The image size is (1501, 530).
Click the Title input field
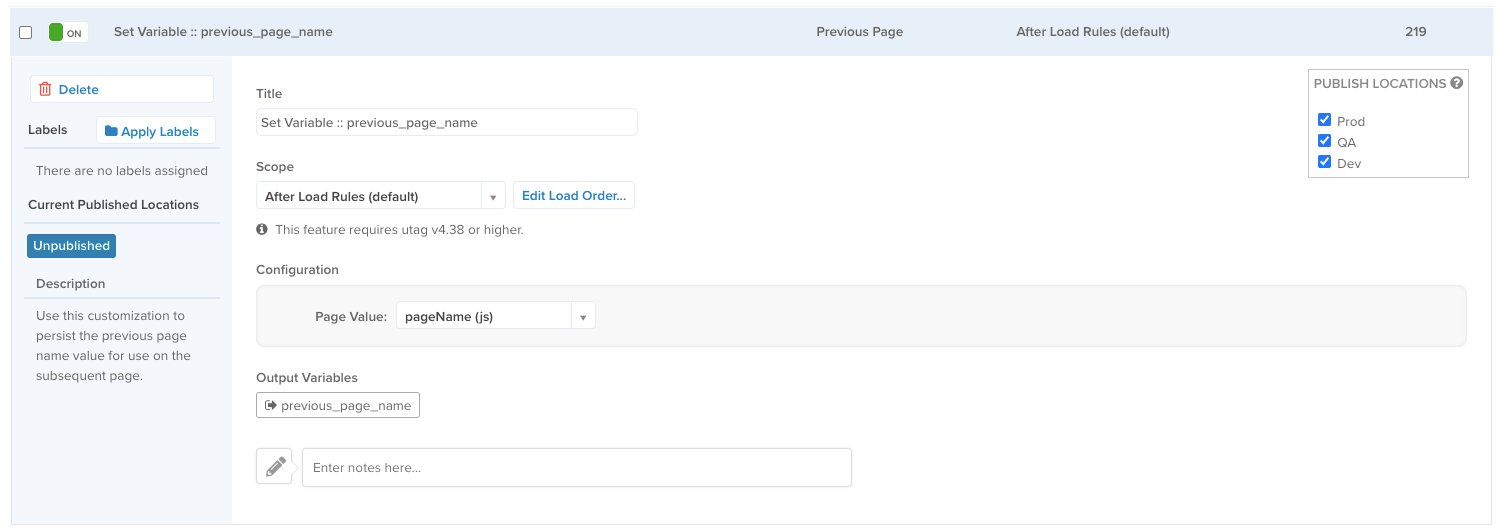point(447,122)
